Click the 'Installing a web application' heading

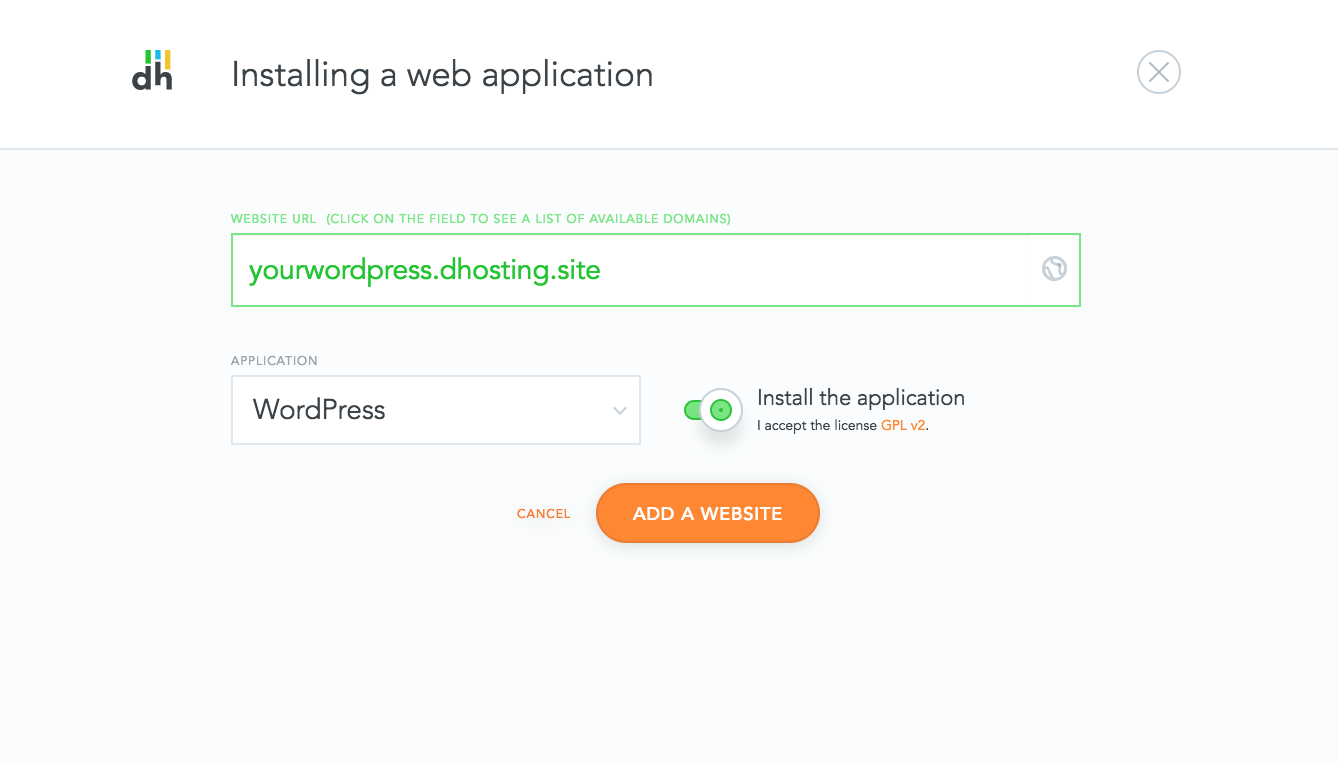pyautogui.click(x=442, y=75)
